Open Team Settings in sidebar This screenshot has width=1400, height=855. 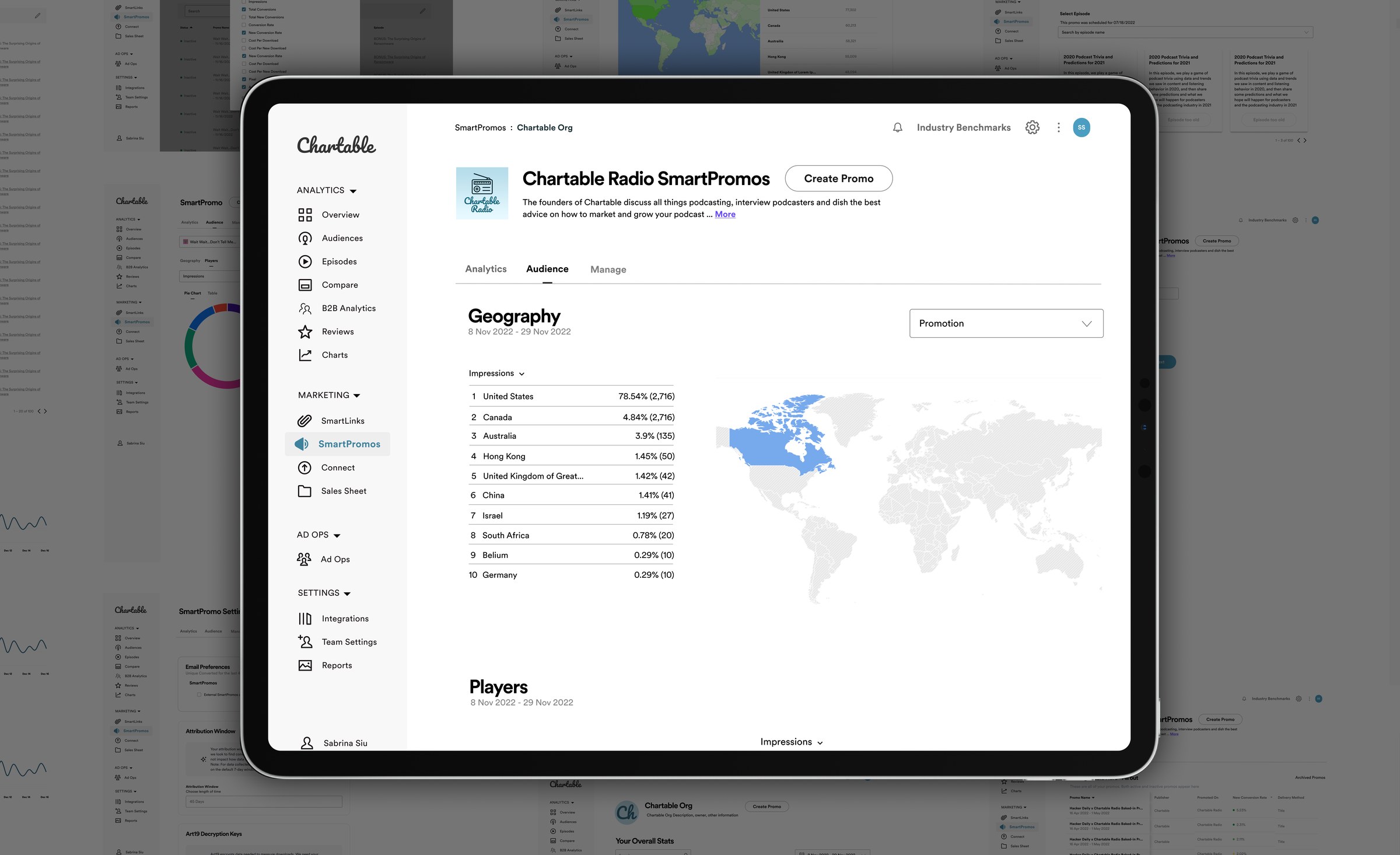point(337,642)
